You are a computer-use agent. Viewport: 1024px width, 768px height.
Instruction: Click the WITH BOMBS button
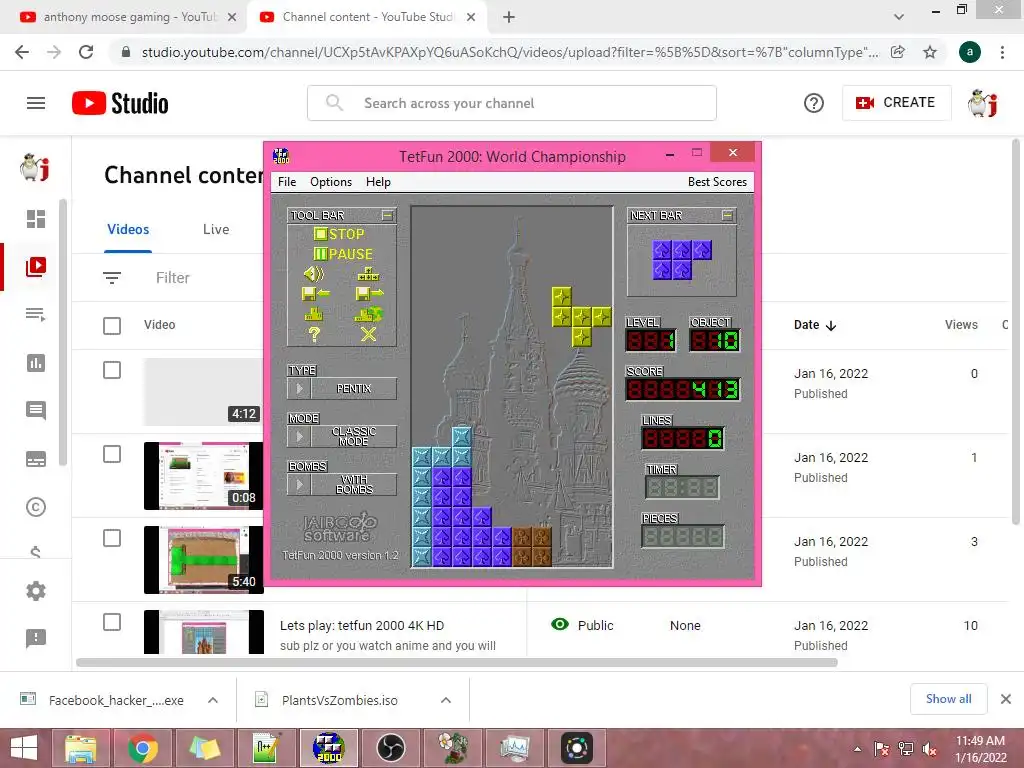(354, 485)
